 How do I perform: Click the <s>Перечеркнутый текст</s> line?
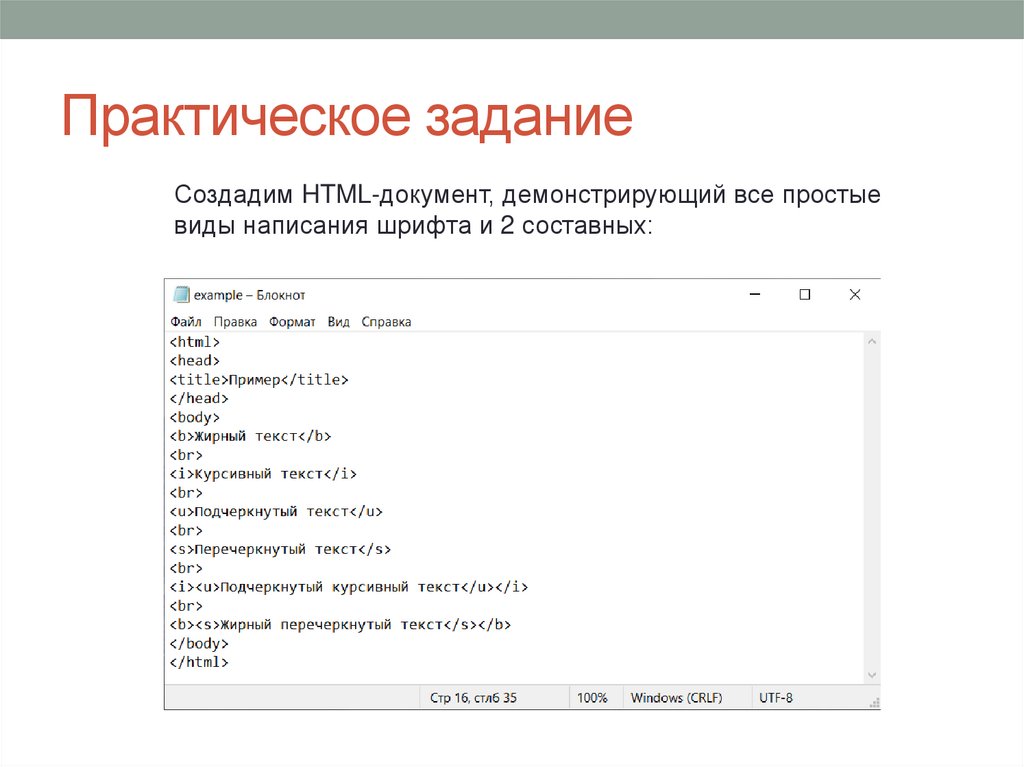point(280,549)
